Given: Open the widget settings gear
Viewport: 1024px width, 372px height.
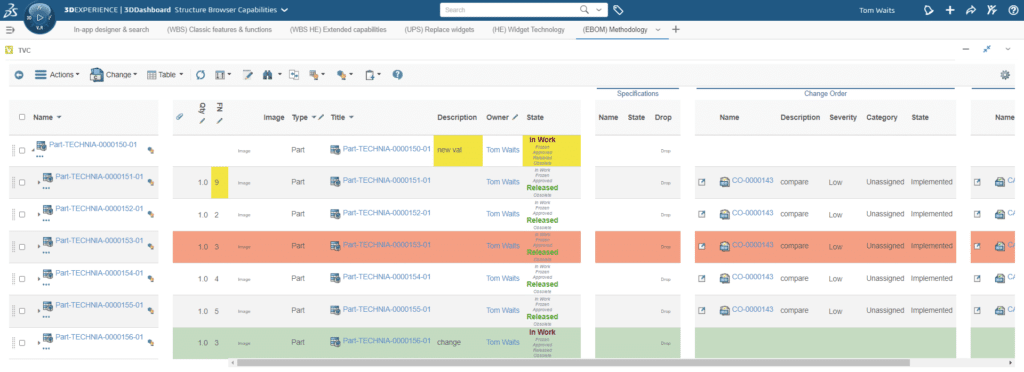Looking at the screenshot, I should tap(1005, 75).
